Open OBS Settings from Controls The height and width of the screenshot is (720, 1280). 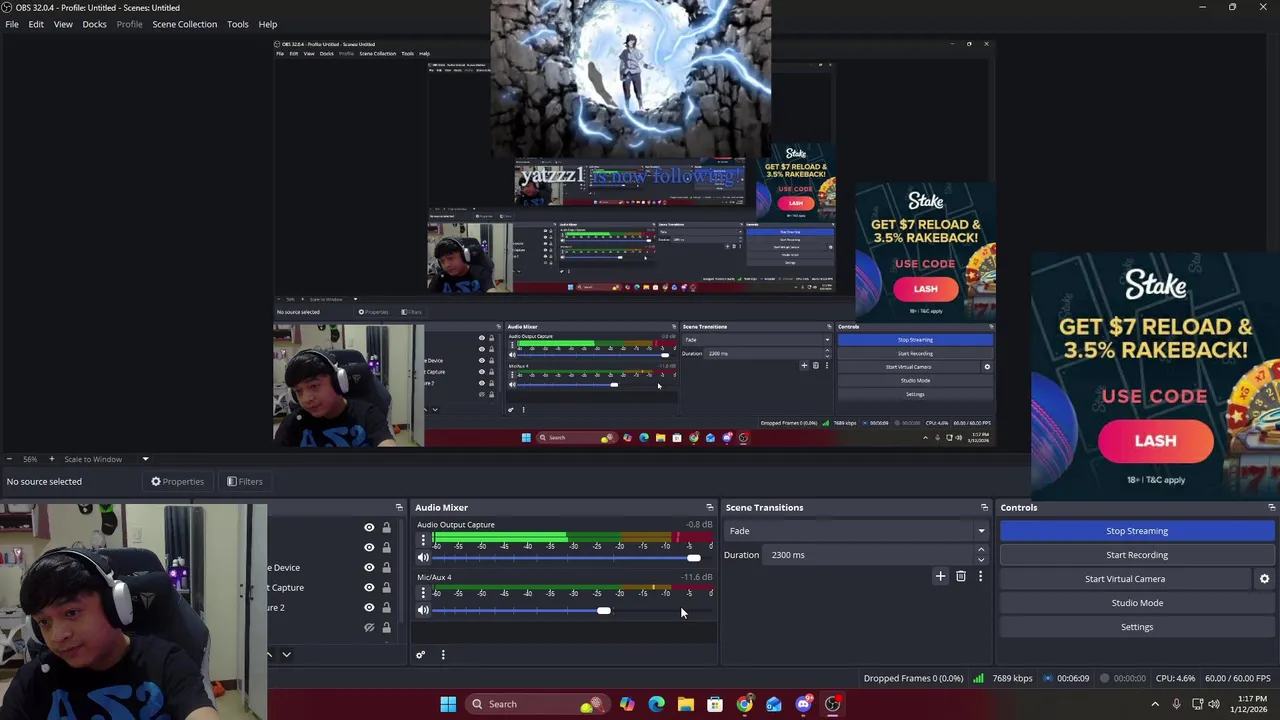coord(1137,627)
